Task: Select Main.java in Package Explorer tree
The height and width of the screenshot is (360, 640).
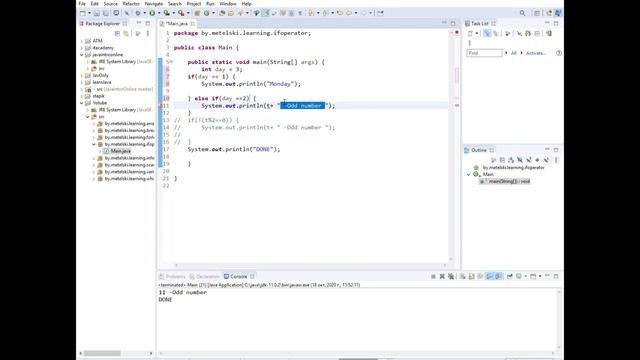Action: [x=120, y=151]
